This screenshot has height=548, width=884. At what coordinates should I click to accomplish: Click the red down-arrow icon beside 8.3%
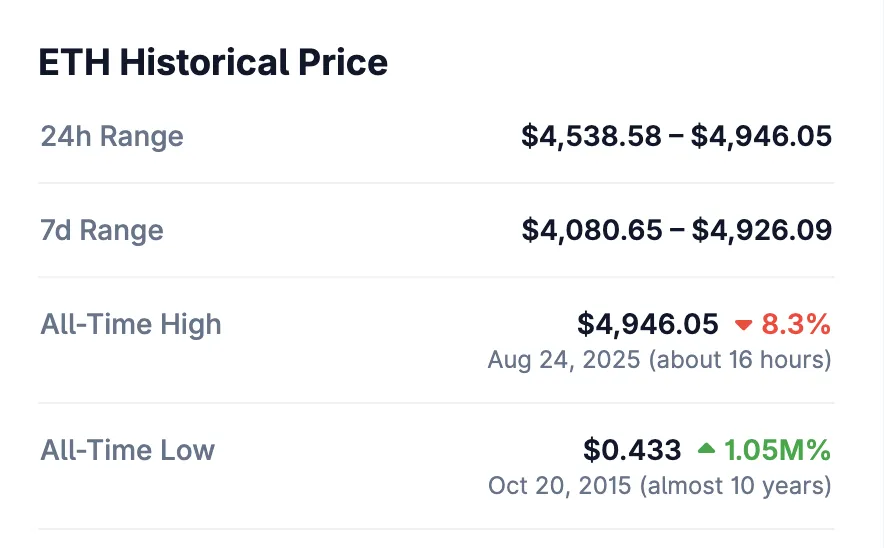tap(743, 325)
